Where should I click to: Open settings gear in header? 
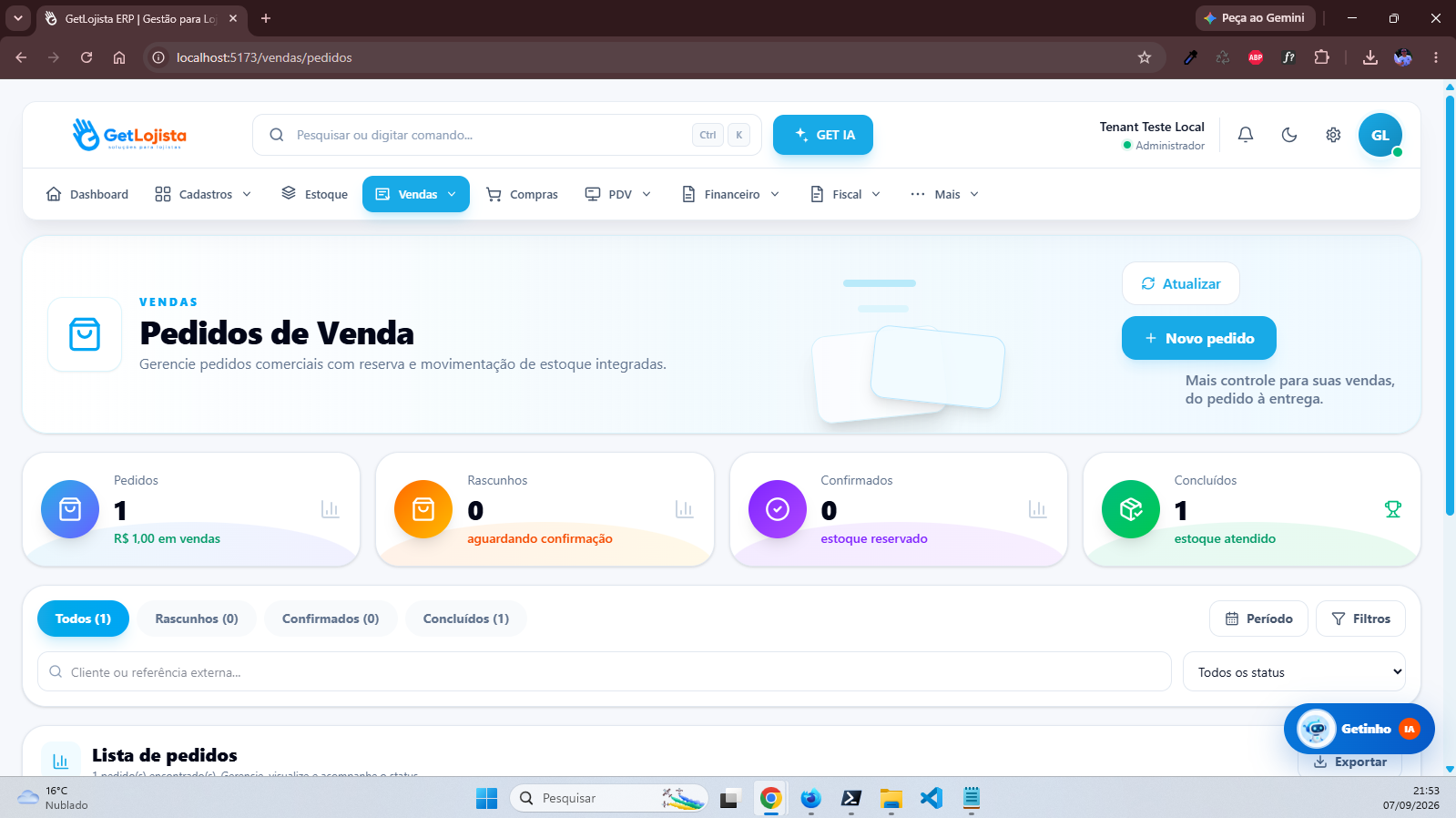coord(1333,135)
